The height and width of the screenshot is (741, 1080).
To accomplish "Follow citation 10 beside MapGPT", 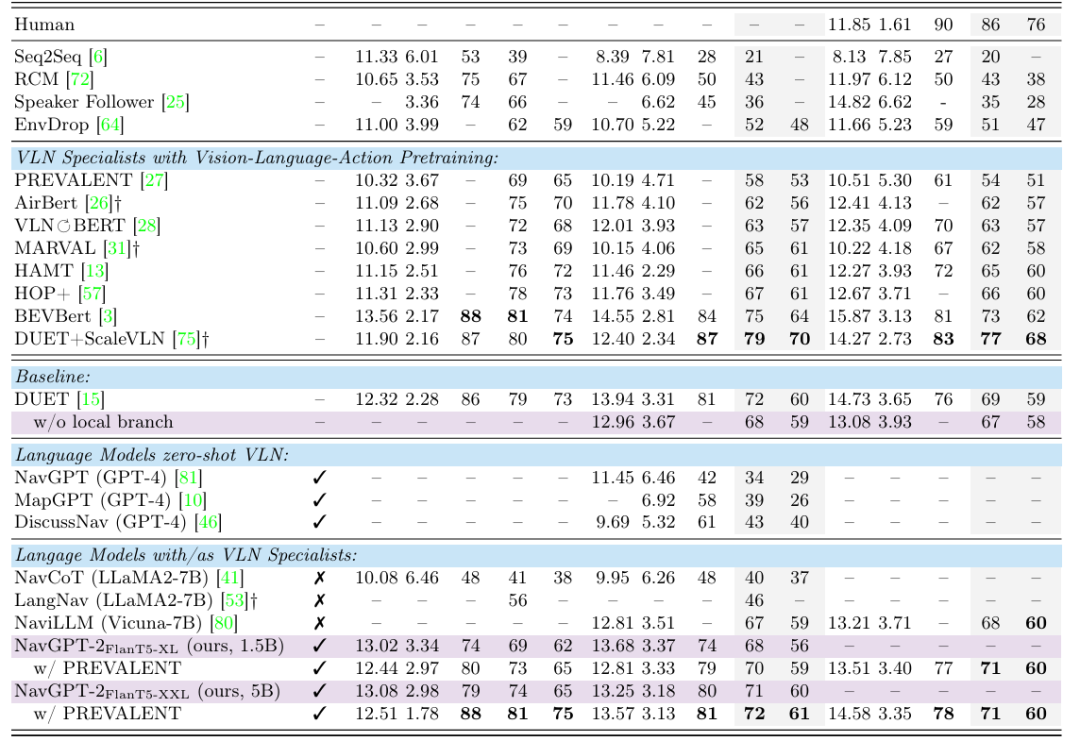I will (193, 501).
